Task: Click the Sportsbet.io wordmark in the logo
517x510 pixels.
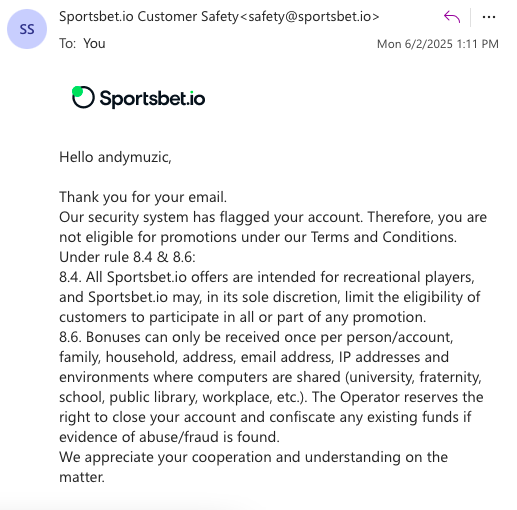Action: pos(152,99)
